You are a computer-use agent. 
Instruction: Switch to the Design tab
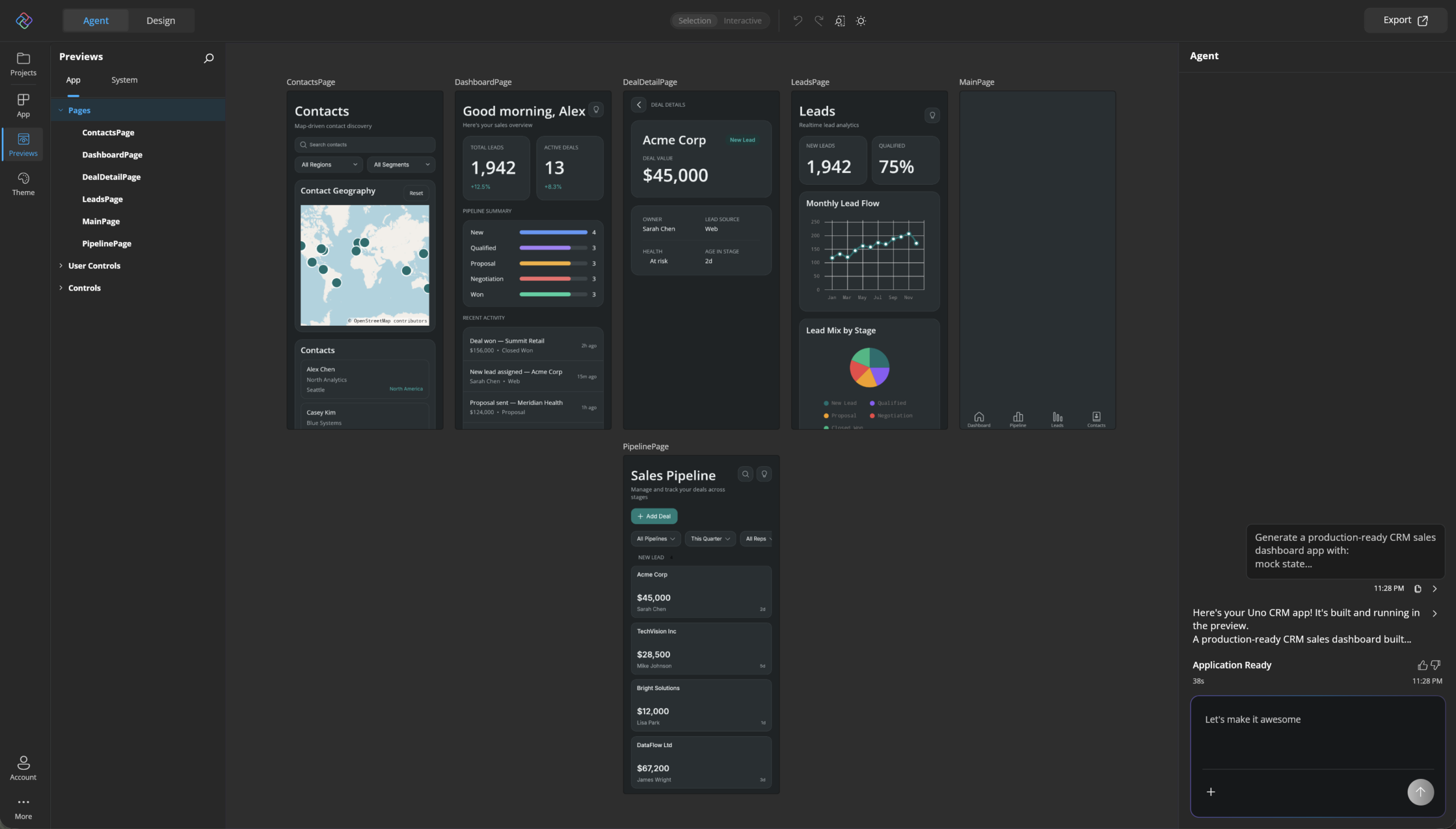coord(160,20)
